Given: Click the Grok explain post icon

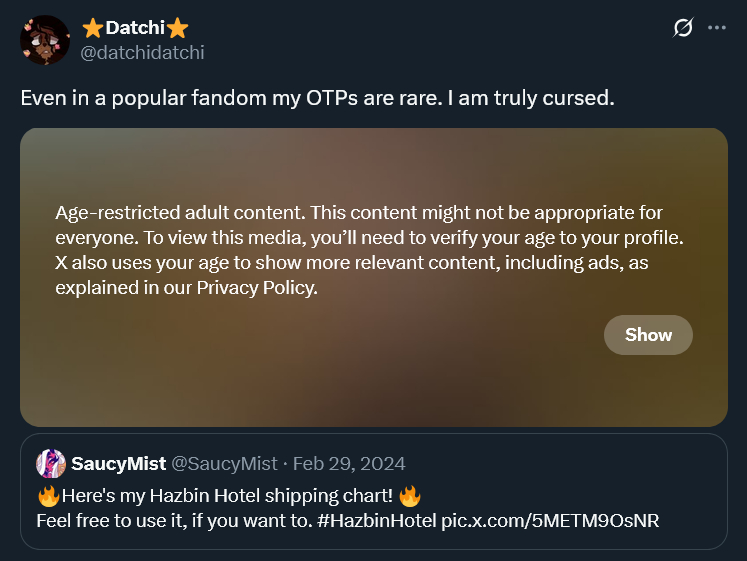Looking at the screenshot, I should 683,28.
